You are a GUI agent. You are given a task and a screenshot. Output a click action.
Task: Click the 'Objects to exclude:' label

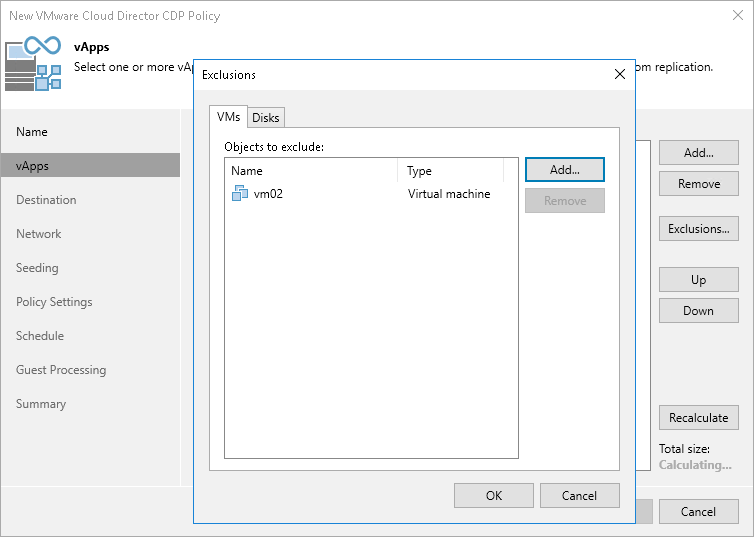[x=274, y=147]
